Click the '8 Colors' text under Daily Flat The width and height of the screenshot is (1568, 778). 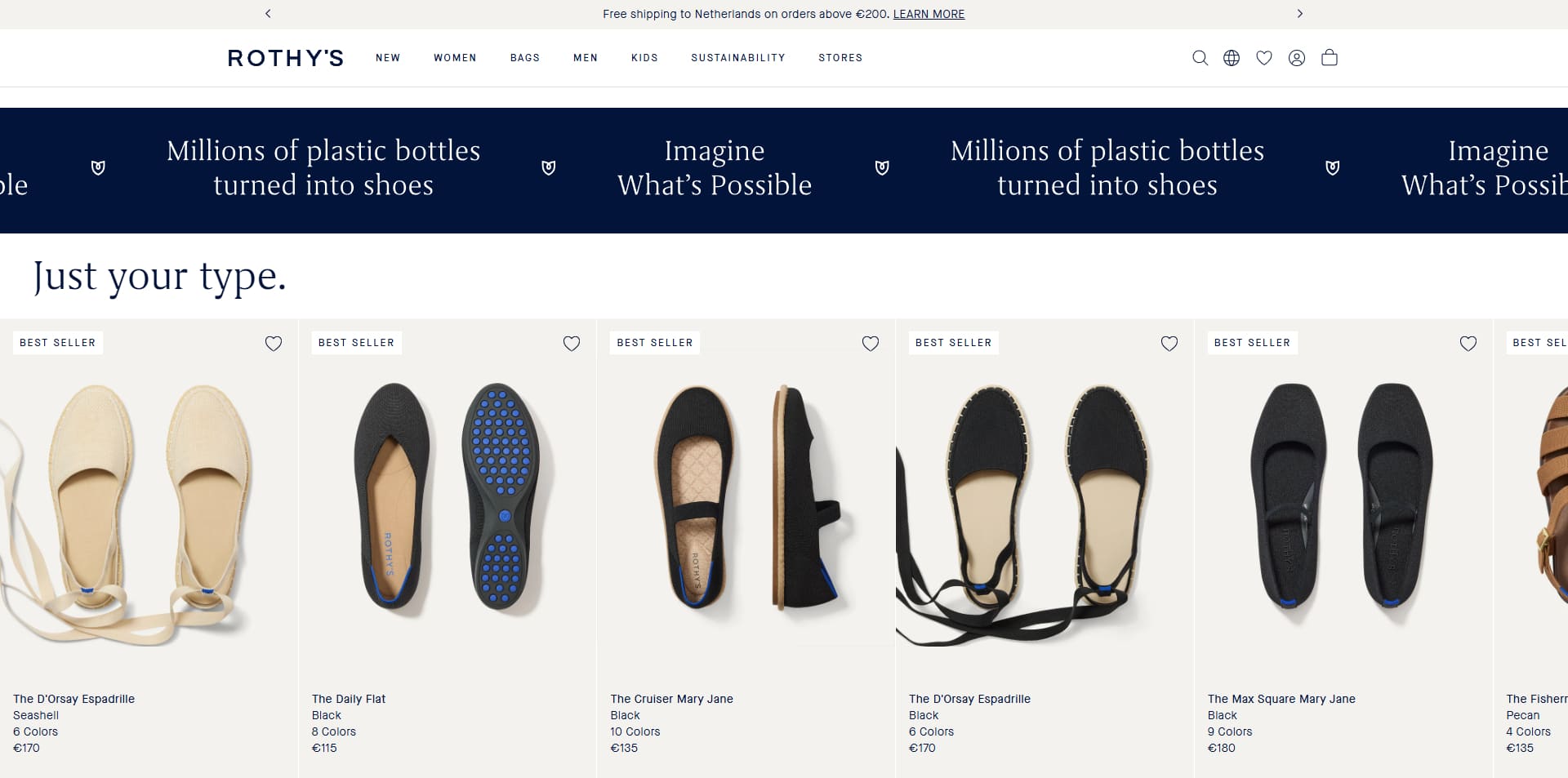[334, 731]
